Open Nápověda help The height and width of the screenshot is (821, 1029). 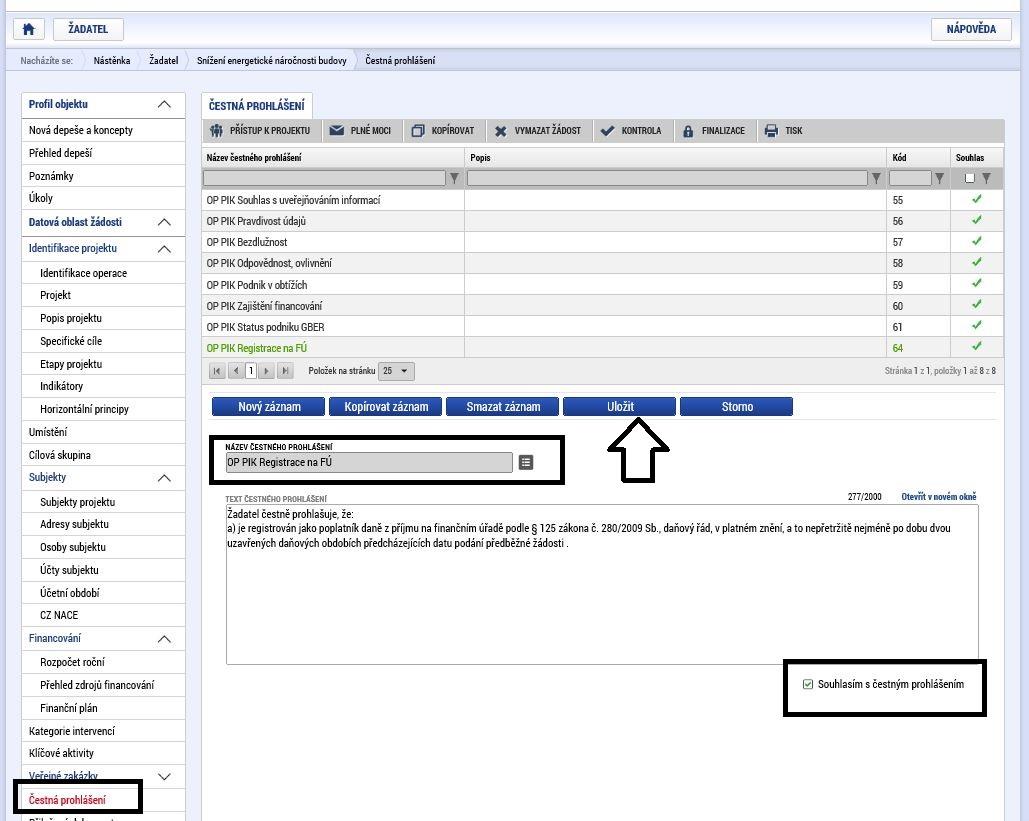(x=971, y=29)
